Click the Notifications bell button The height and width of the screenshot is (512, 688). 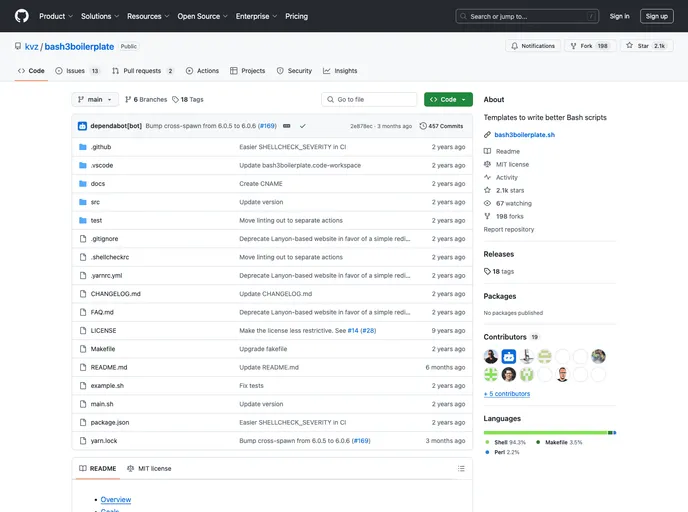[x=533, y=46]
